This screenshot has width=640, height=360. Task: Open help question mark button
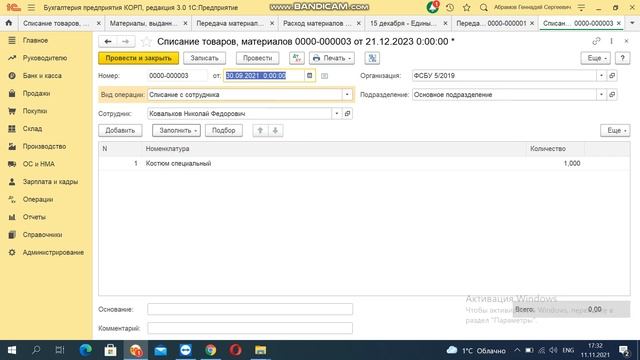[x=622, y=58]
